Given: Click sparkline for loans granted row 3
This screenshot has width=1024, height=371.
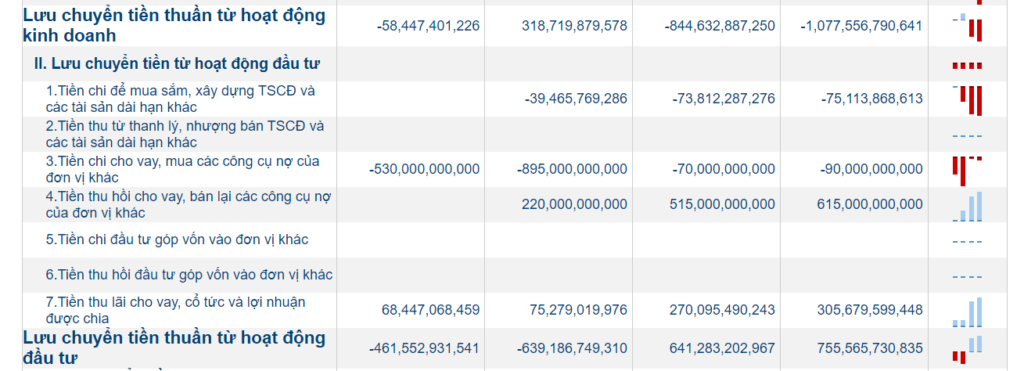Looking at the screenshot, I should 968,170.
